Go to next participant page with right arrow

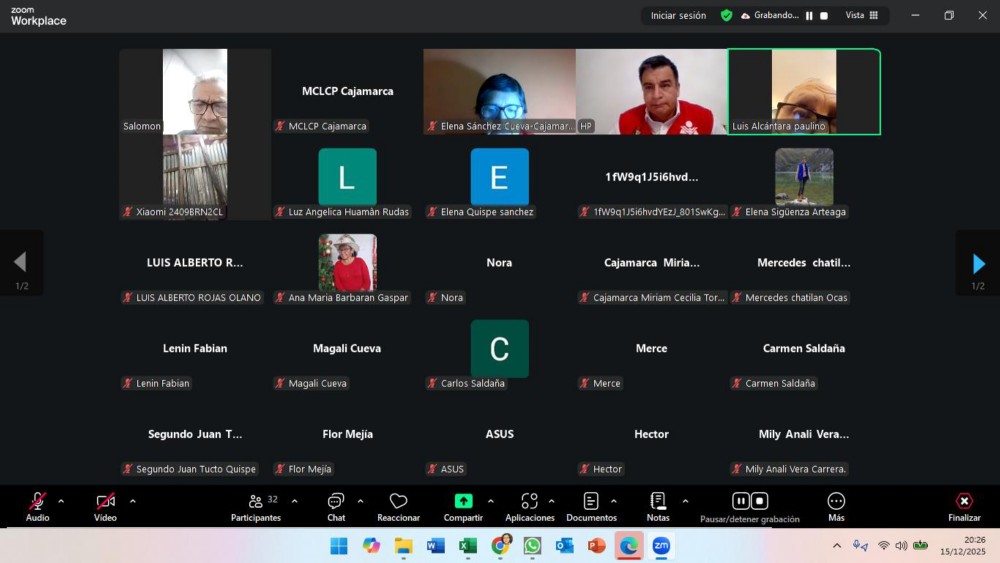[x=978, y=263]
